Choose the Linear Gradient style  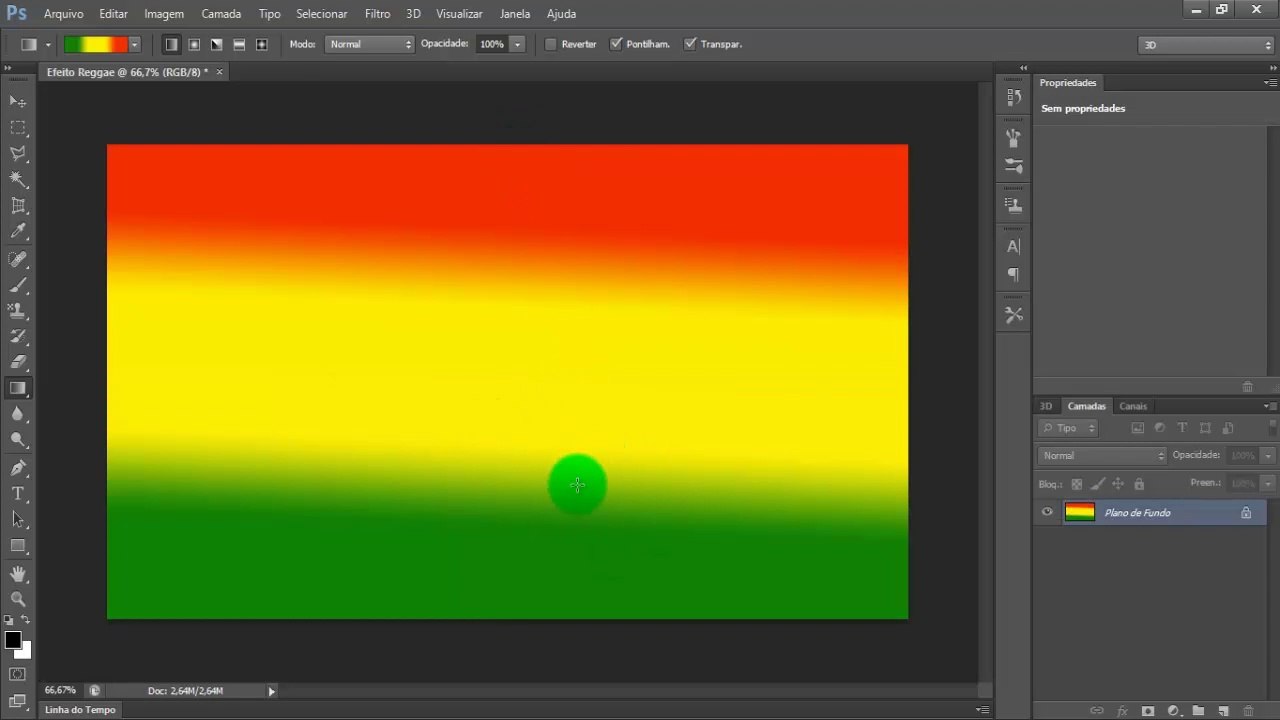[x=172, y=44]
